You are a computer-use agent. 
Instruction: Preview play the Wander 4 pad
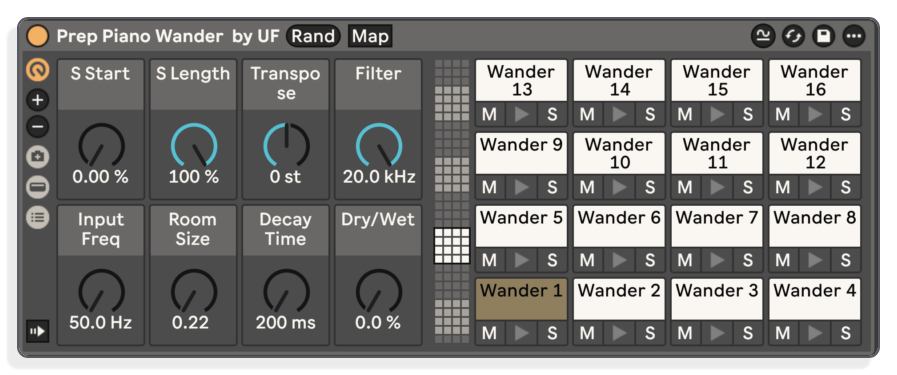[x=815, y=333]
